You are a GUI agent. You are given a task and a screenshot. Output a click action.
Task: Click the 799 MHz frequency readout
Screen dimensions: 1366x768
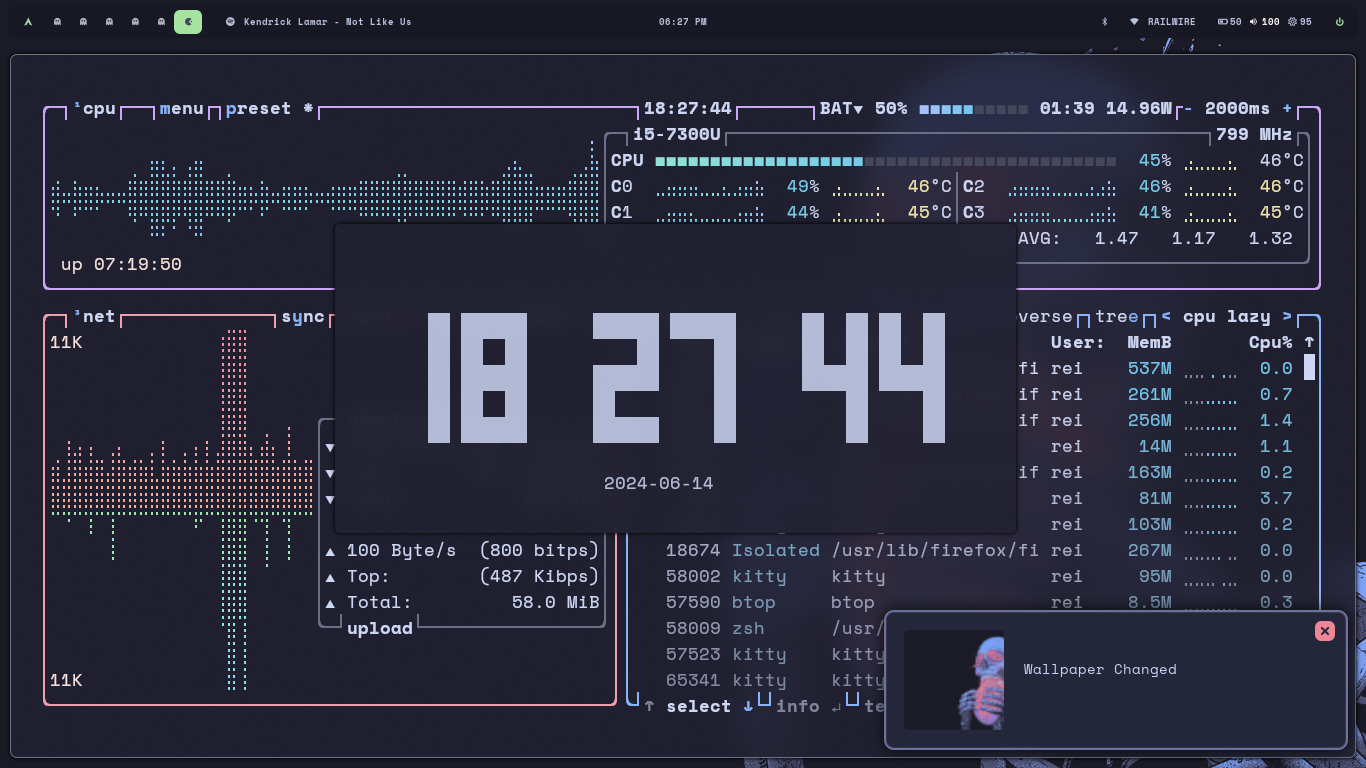coord(1254,134)
